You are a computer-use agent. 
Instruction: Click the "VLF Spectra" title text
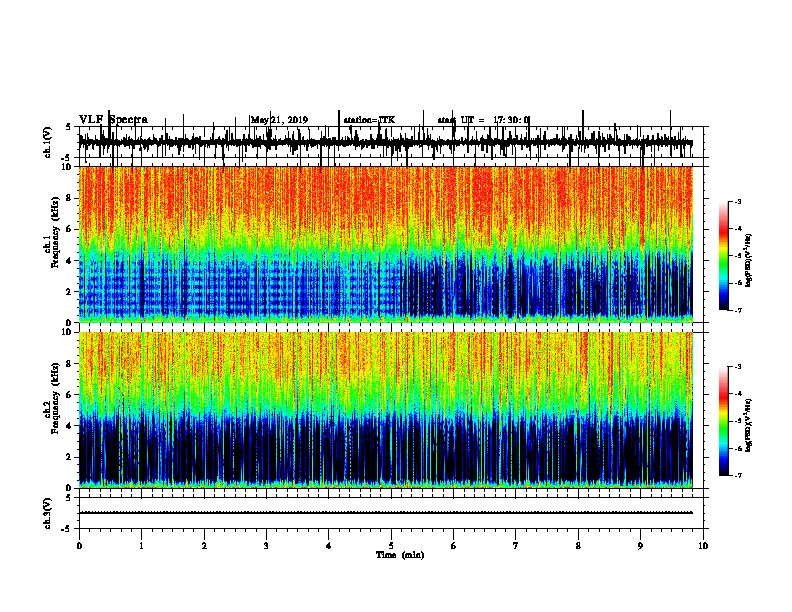point(113,120)
